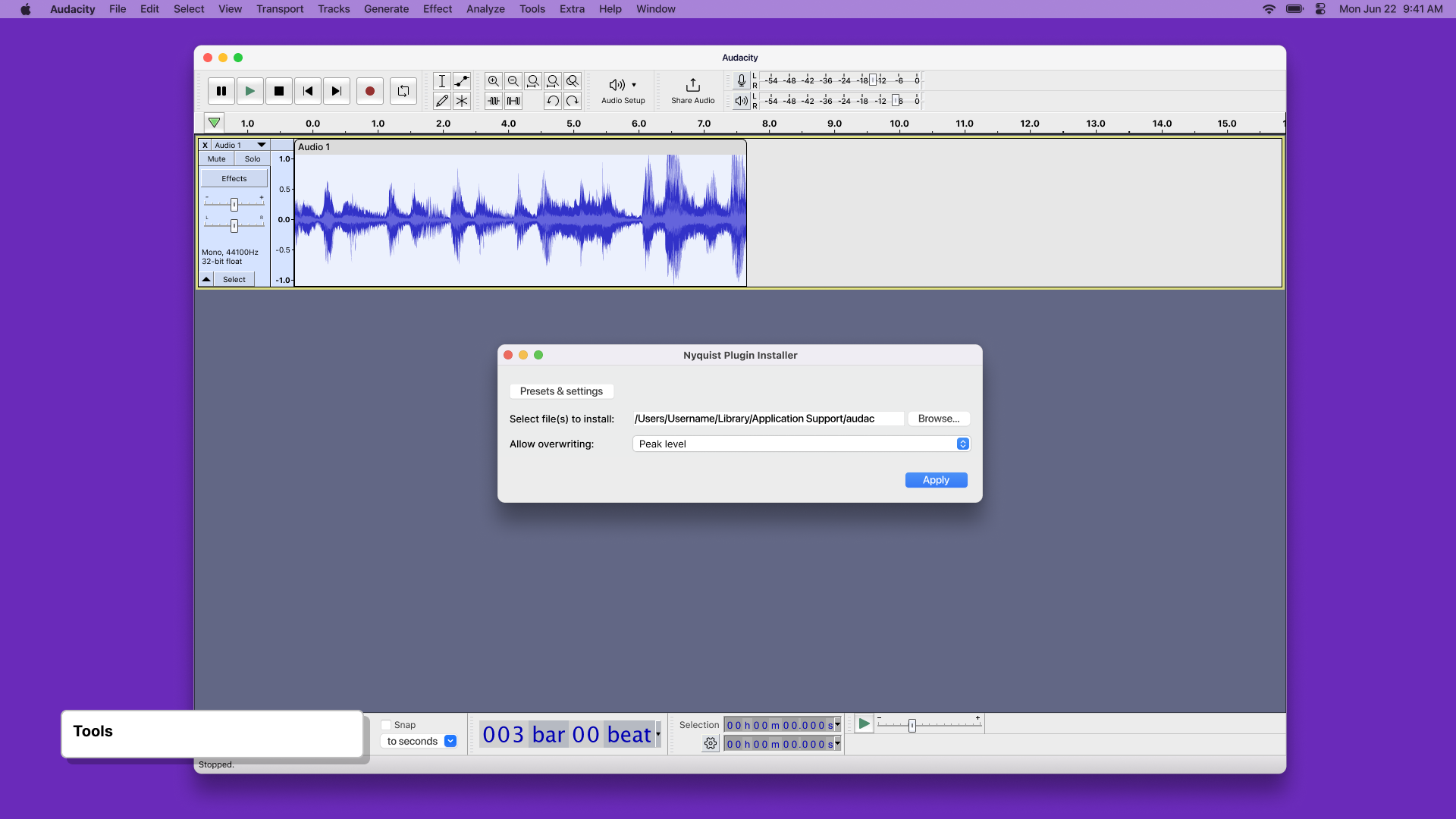Select the Multi-tool
This screenshot has width=1456, height=819.
(462, 100)
